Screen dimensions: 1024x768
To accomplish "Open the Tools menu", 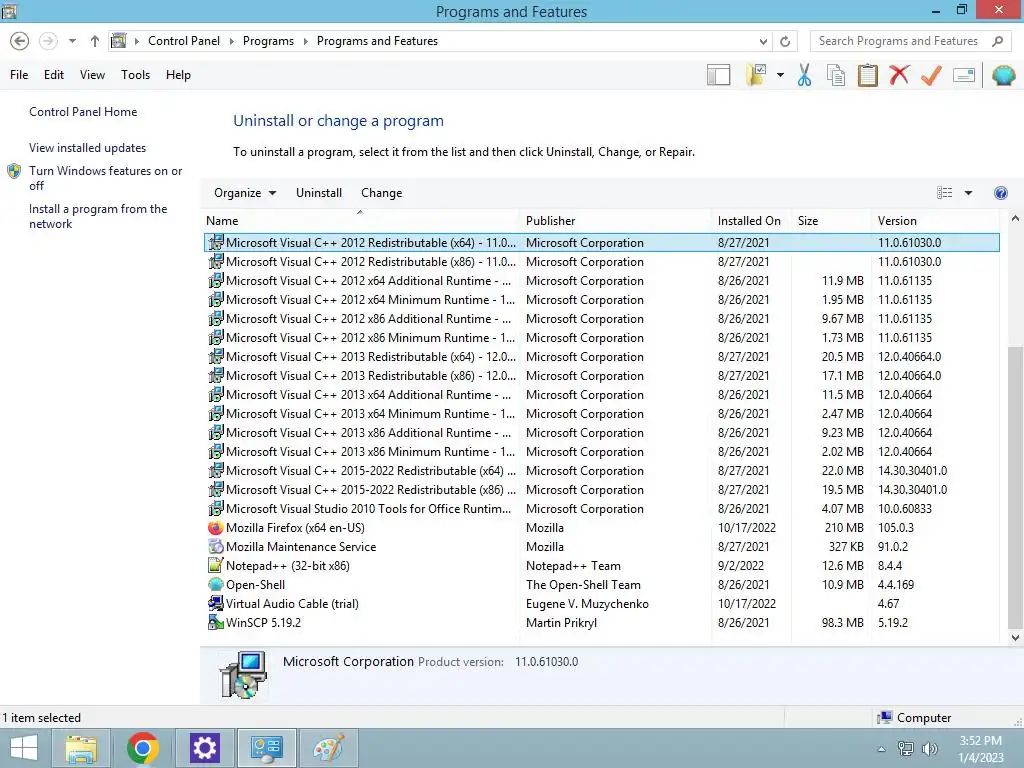I will coord(135,75).
